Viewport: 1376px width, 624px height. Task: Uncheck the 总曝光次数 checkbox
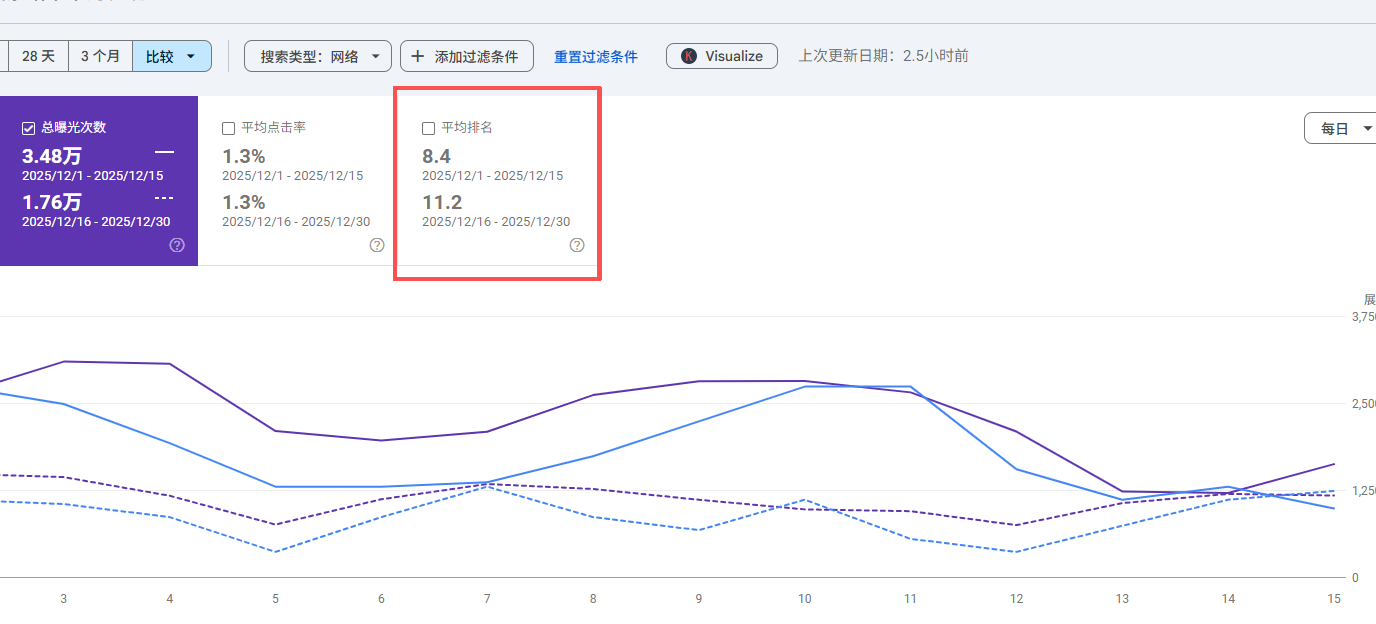[x=28, y=128]
